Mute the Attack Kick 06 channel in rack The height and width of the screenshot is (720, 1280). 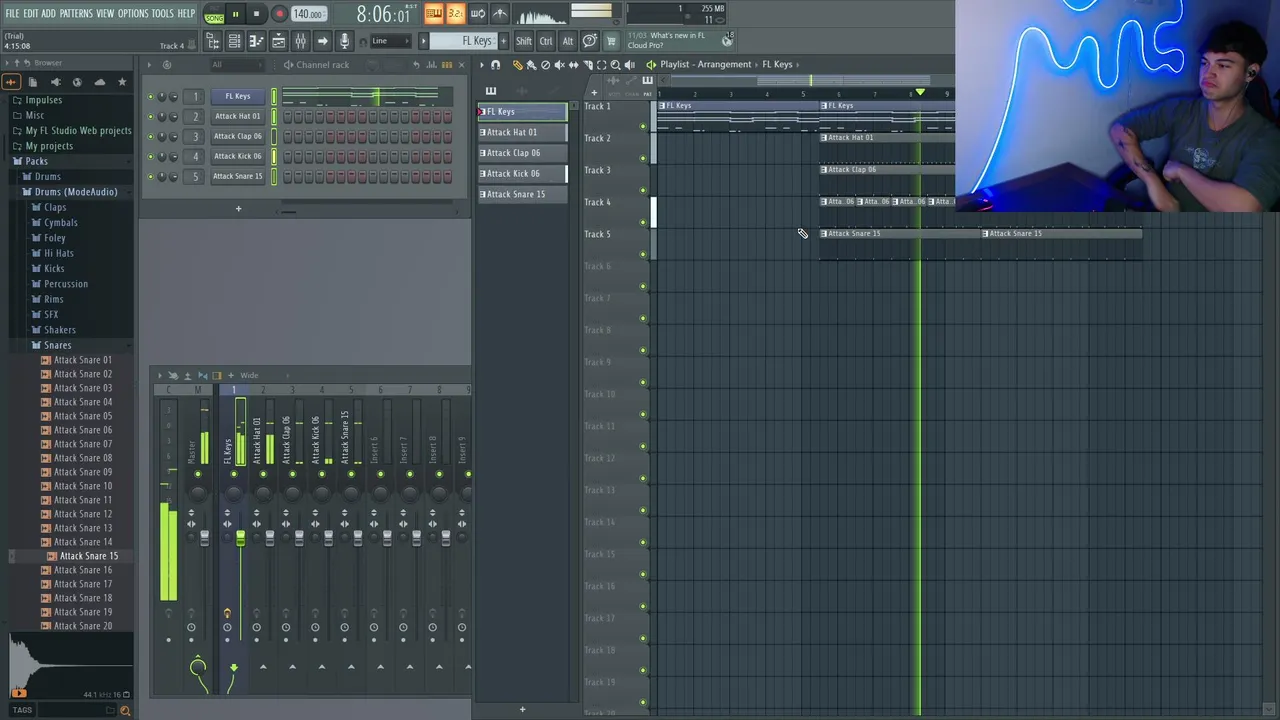point(150,156)
